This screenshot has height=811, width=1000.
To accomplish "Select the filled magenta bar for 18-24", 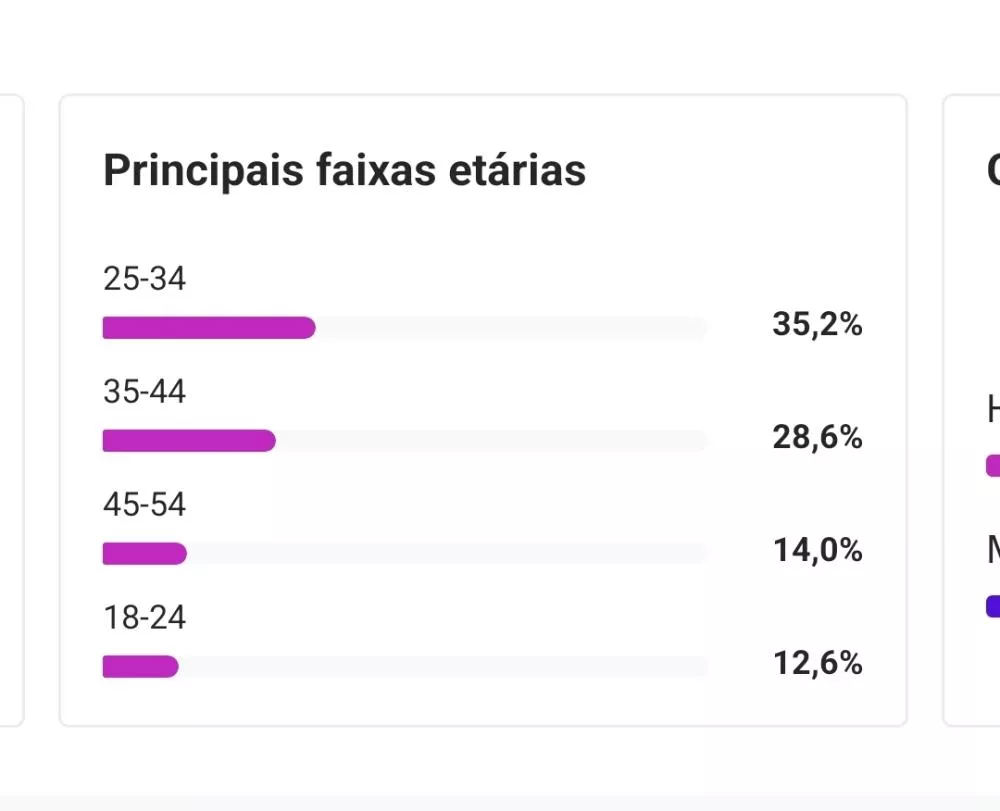I will 140,667.
